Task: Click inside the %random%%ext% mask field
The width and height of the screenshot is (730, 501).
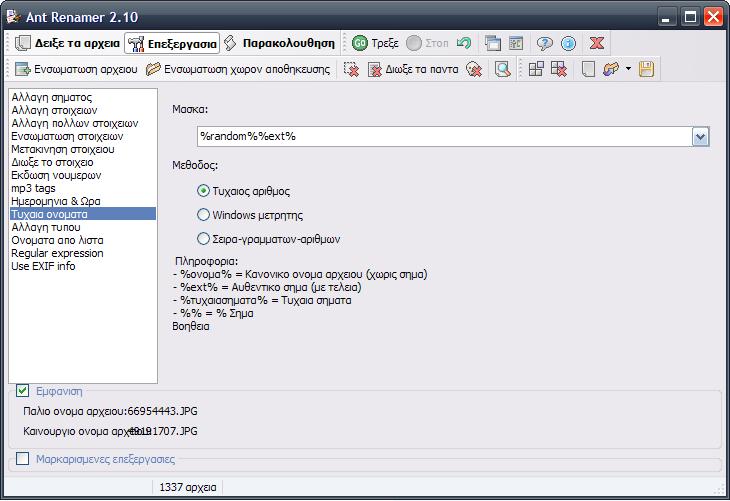Action: 445,137
